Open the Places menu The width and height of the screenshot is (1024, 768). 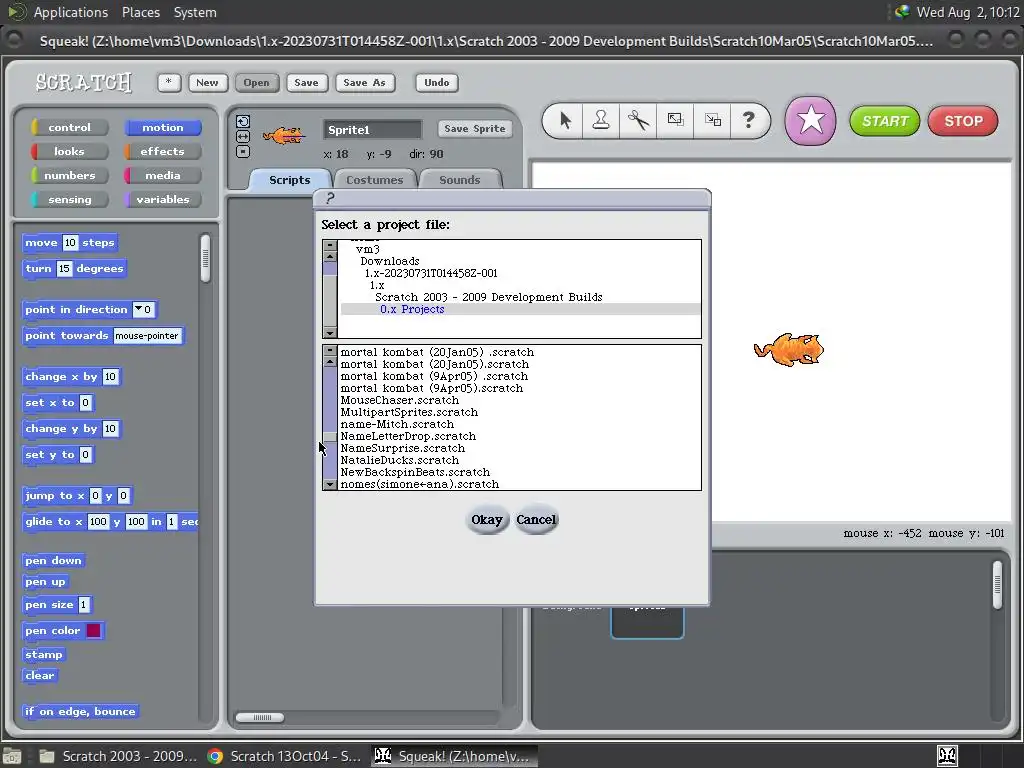pos(140,12)
